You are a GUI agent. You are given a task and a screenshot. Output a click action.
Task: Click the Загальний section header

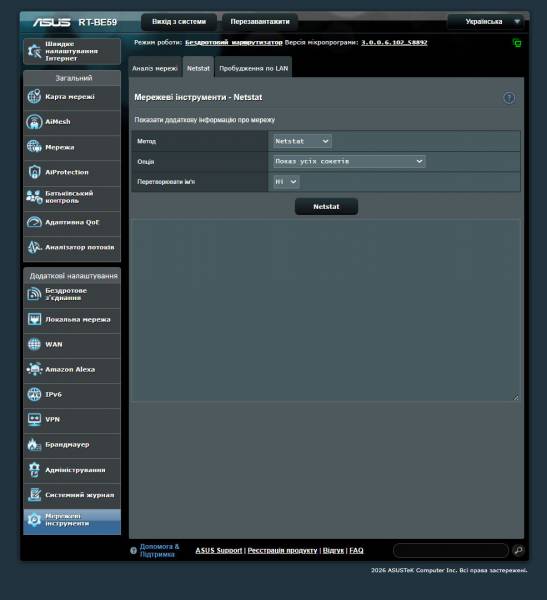click(x=72, y=78)
